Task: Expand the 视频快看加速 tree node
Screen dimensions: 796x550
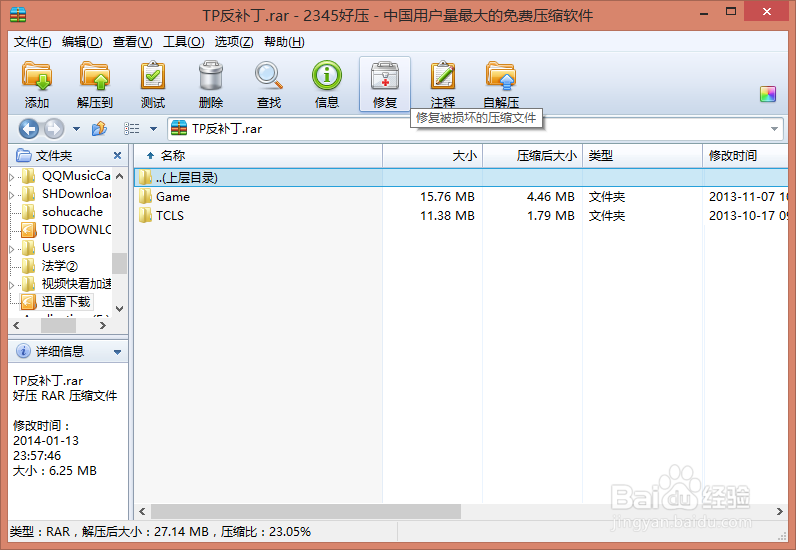Action: [x=12, y=285]
